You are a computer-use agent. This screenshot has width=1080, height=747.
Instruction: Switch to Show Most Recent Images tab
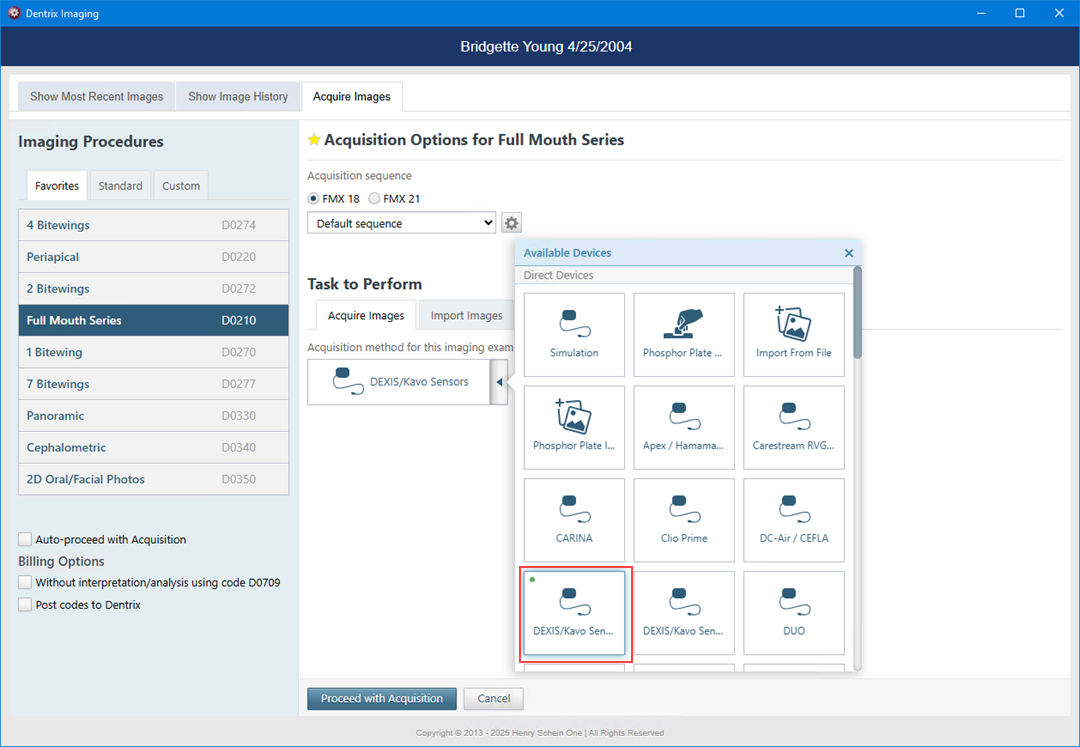[x=96, y=96]
